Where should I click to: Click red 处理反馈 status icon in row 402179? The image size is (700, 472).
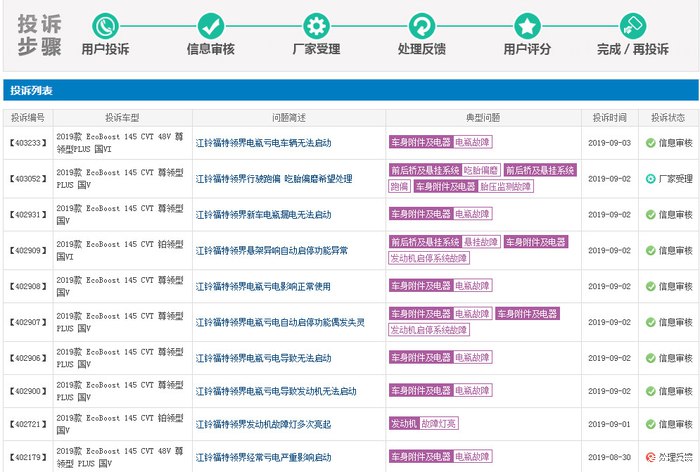pyautogui.click(x=650, y=457)
